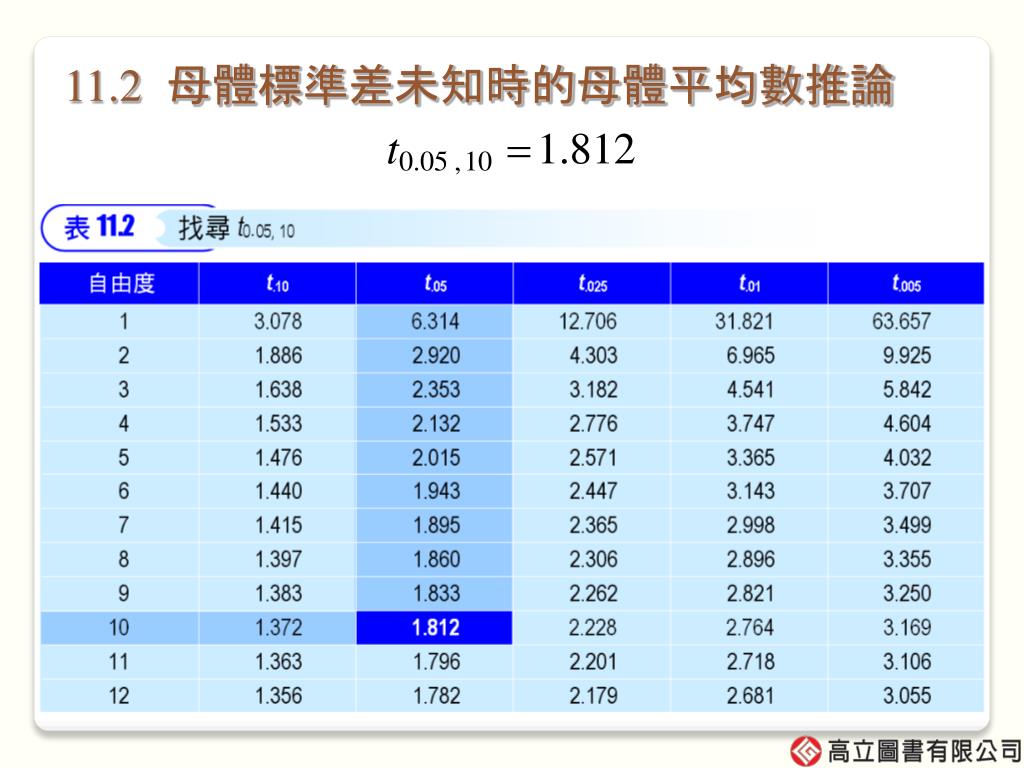Click the t0.05,10 = 1.812 formula

(511, 152)
